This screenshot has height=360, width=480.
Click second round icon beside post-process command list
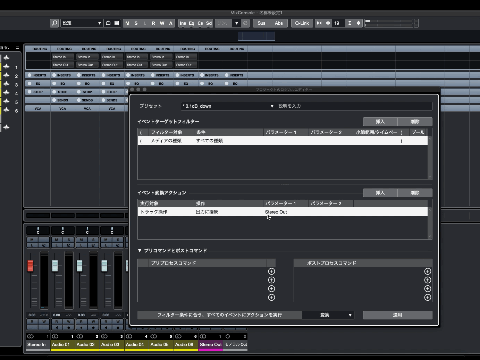[x=427, y=280]
